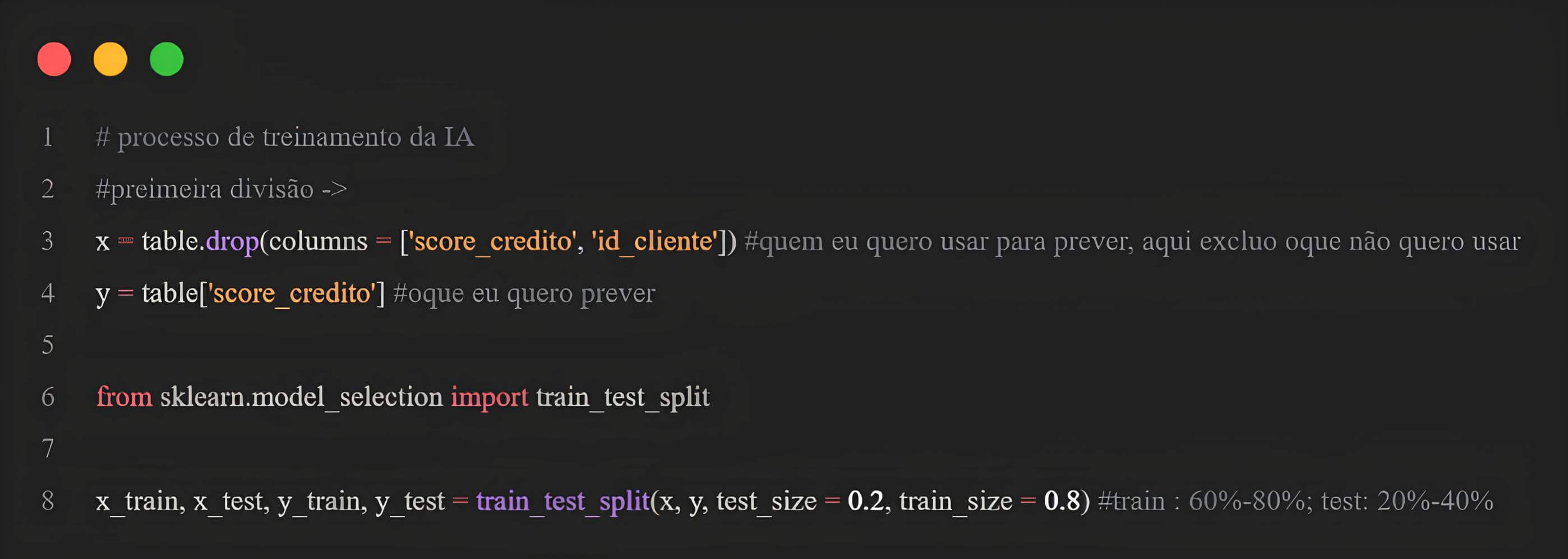Click line number 1 in the gutter

(48, 137)
